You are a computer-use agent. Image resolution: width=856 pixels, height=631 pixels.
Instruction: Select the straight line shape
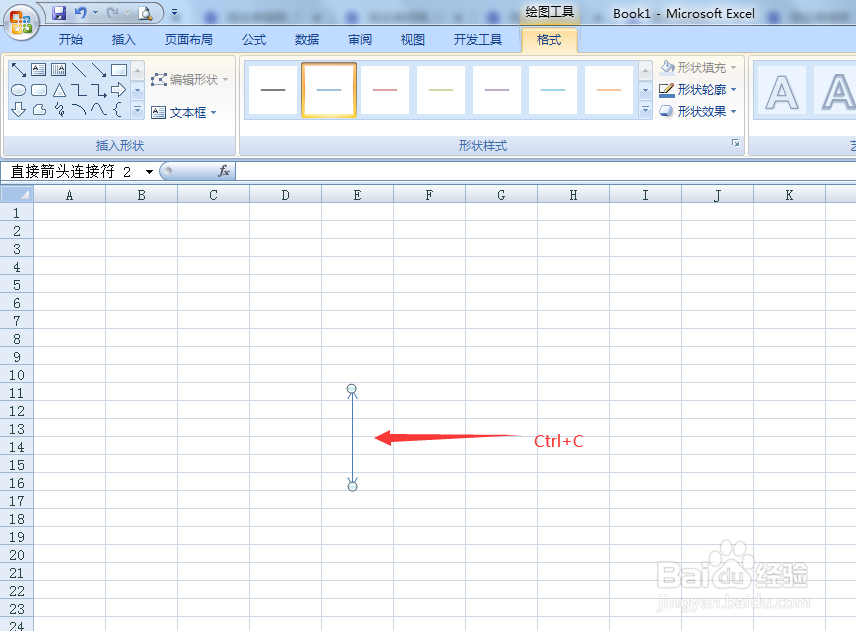point(79,69)
